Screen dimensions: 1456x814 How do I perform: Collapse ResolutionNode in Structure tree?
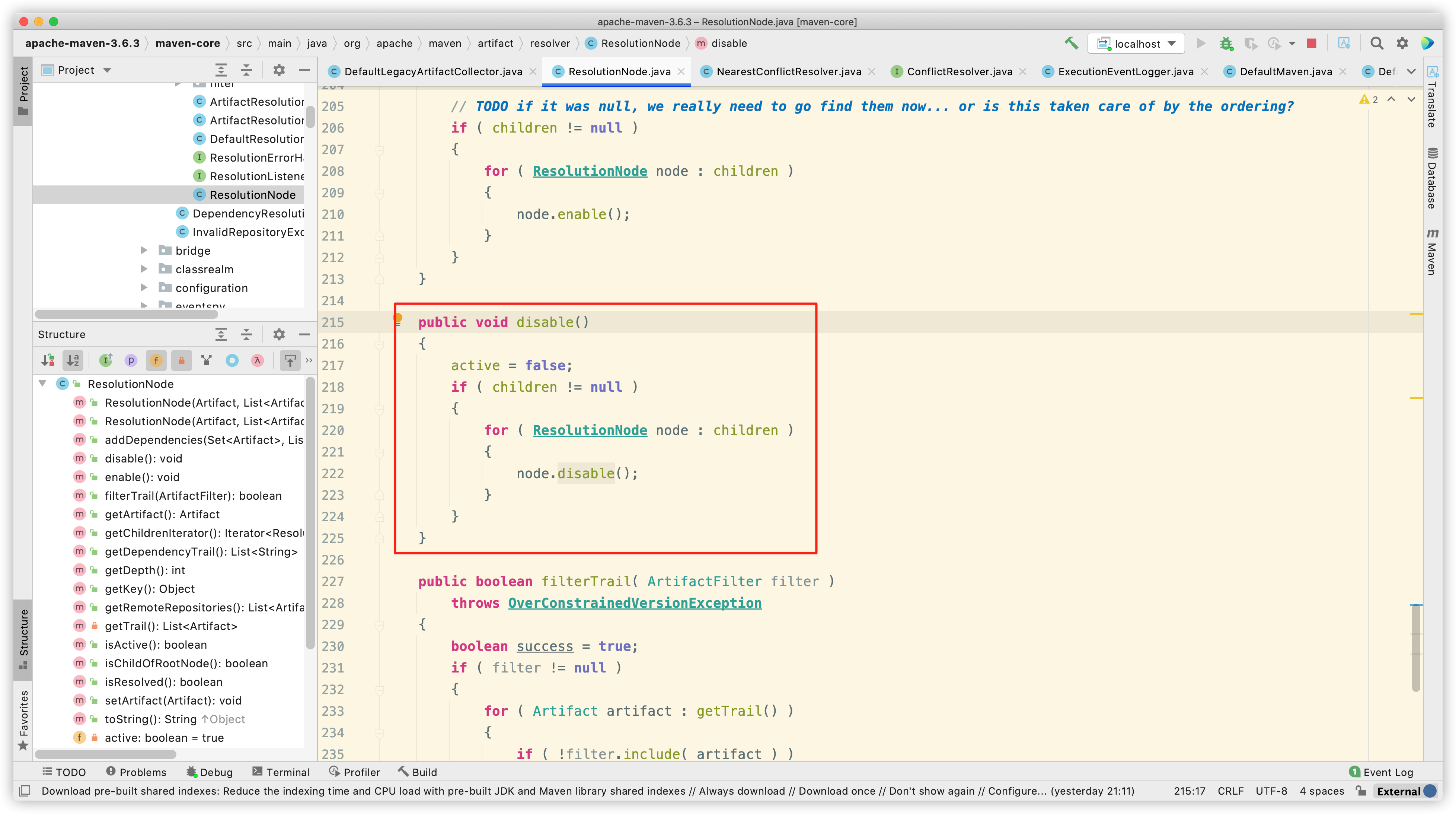pos(42,384)
